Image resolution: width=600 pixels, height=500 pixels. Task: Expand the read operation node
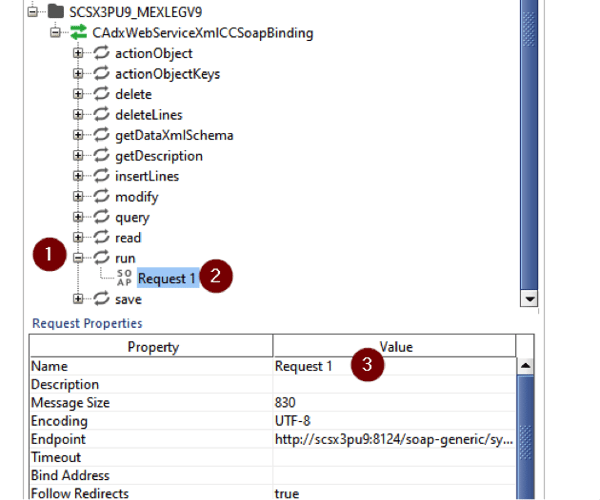point(78,238)
